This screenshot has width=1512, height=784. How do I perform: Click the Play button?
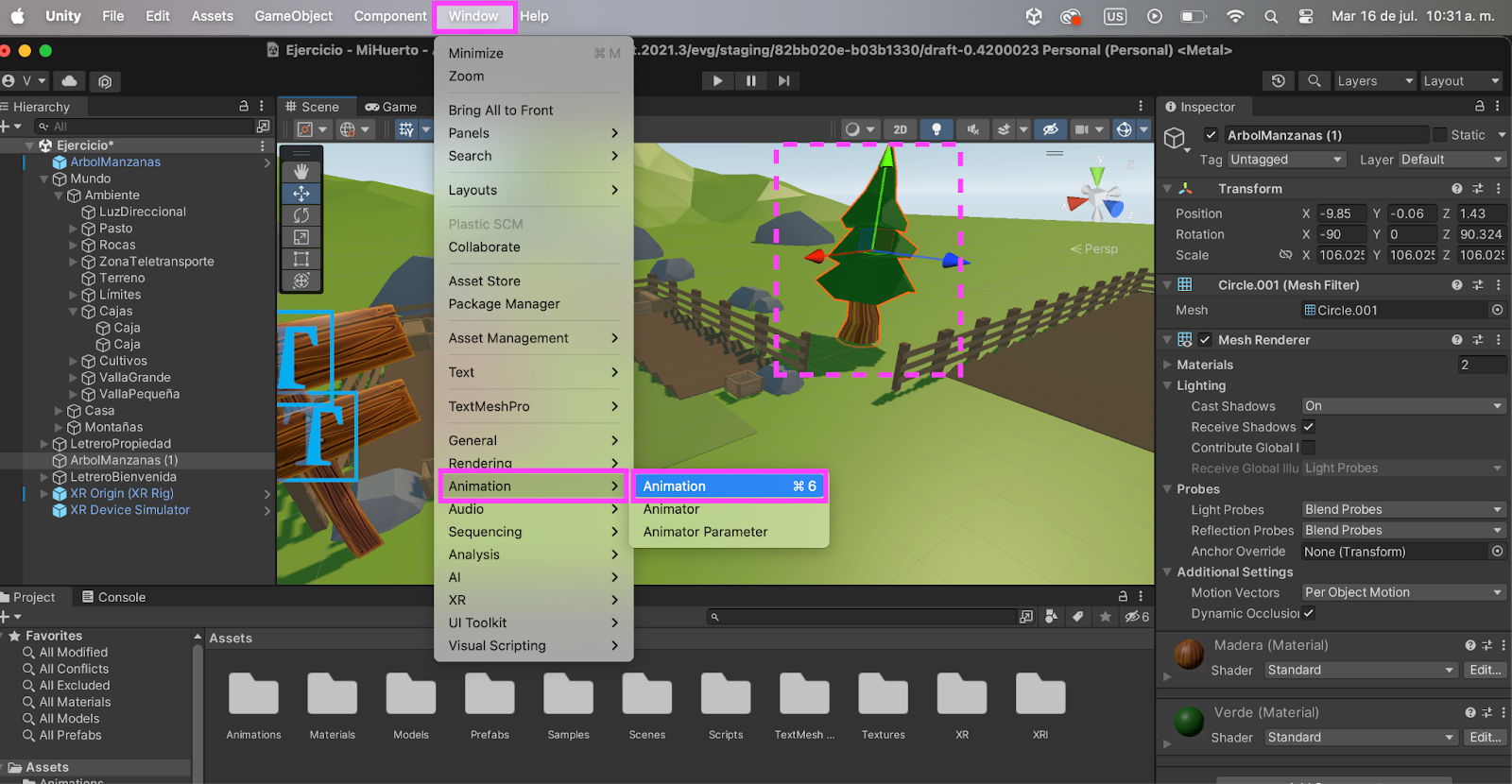(718, 81)
